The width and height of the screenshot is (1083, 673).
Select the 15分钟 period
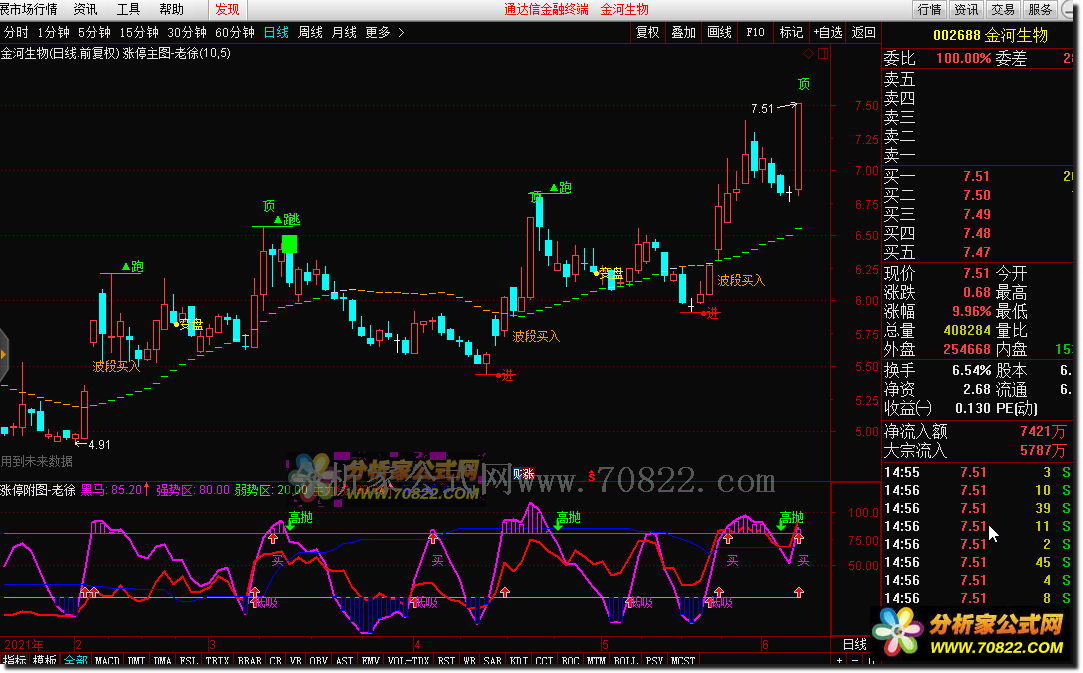pos(139,32)
